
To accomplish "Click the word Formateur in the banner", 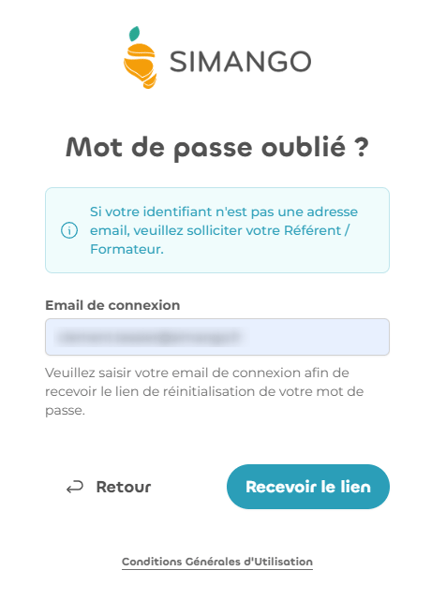I will coord(126,249).
